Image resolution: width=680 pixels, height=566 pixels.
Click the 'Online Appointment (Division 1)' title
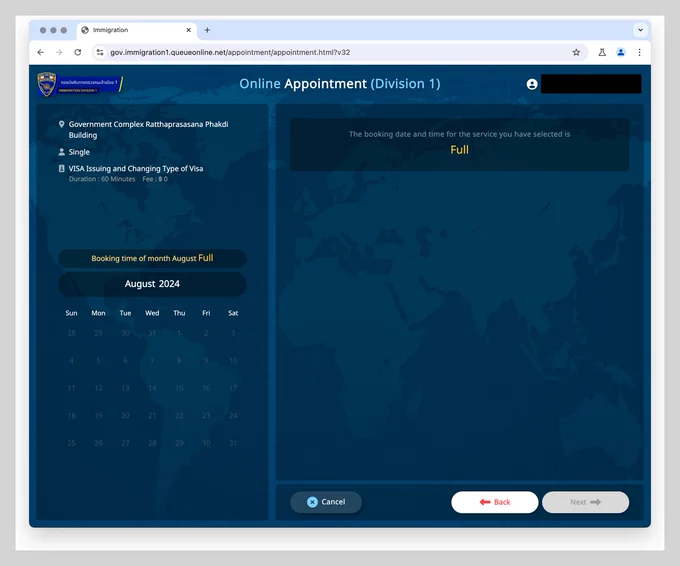(x=340, y=84)
